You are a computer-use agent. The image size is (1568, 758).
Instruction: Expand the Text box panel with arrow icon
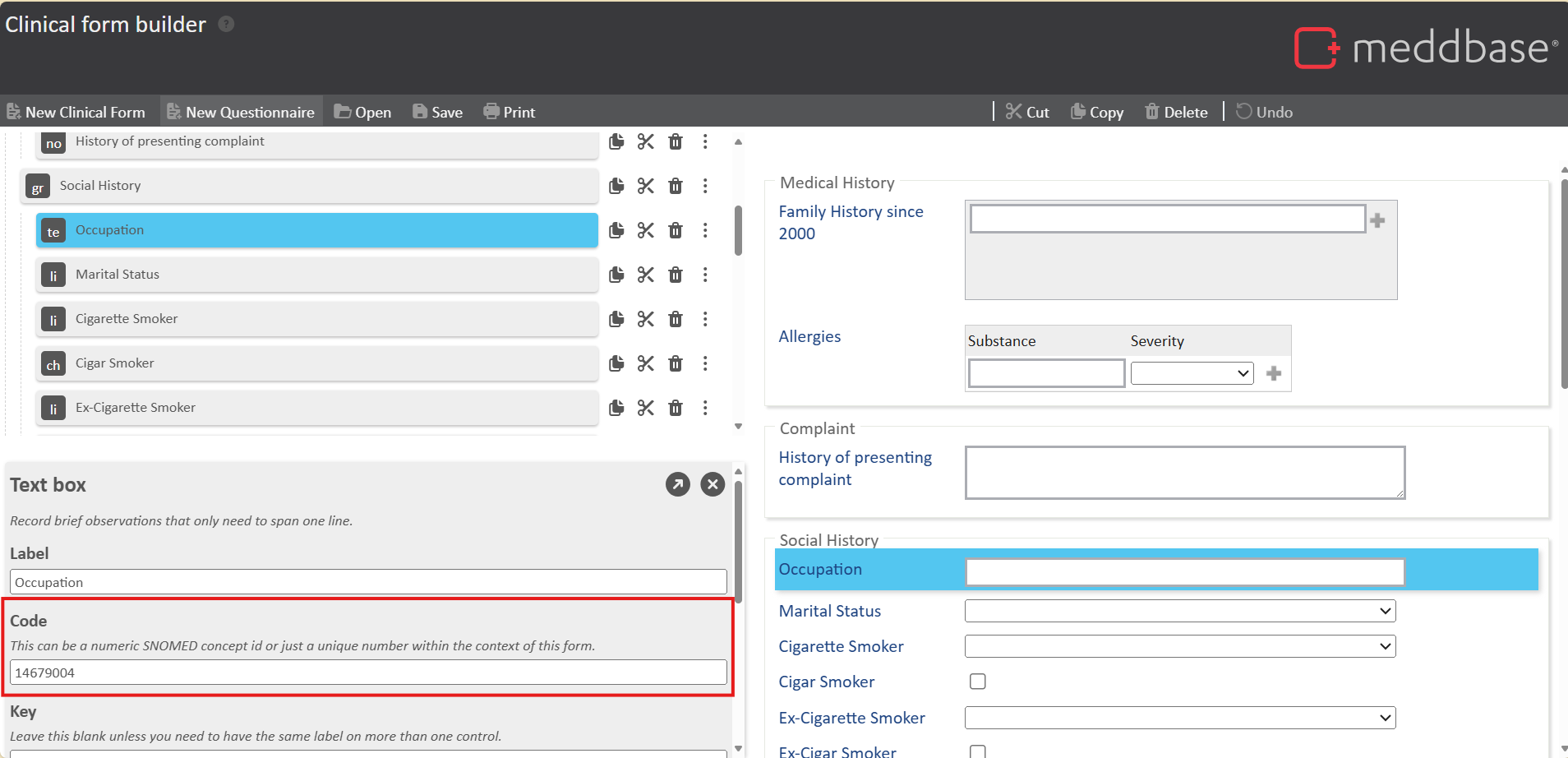(678, 485)
